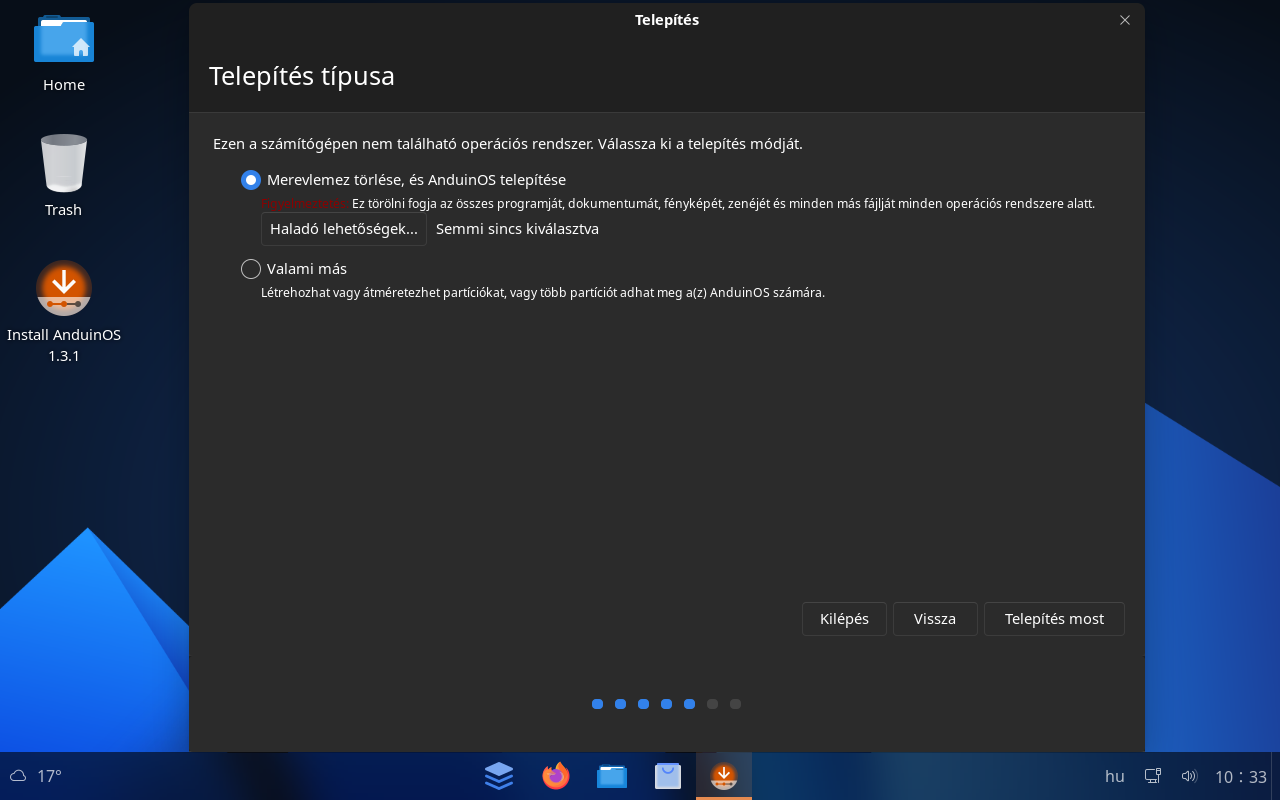This screenshot has width=1280, height=800.
Task: Launch Firefox from the taskbar
Action: [x=555, y=776]
